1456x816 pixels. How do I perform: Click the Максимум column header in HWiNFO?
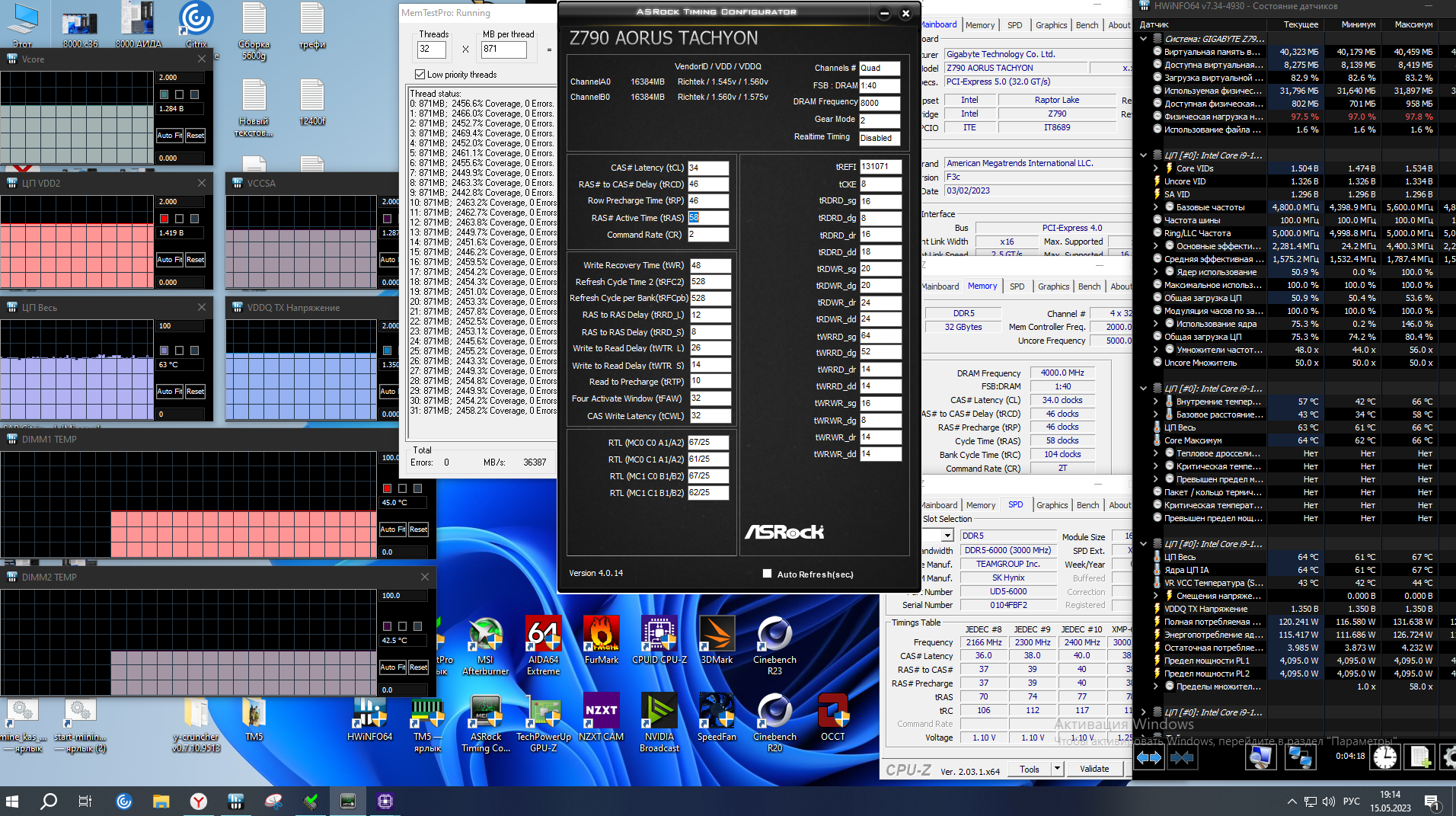pos(1413,25)
